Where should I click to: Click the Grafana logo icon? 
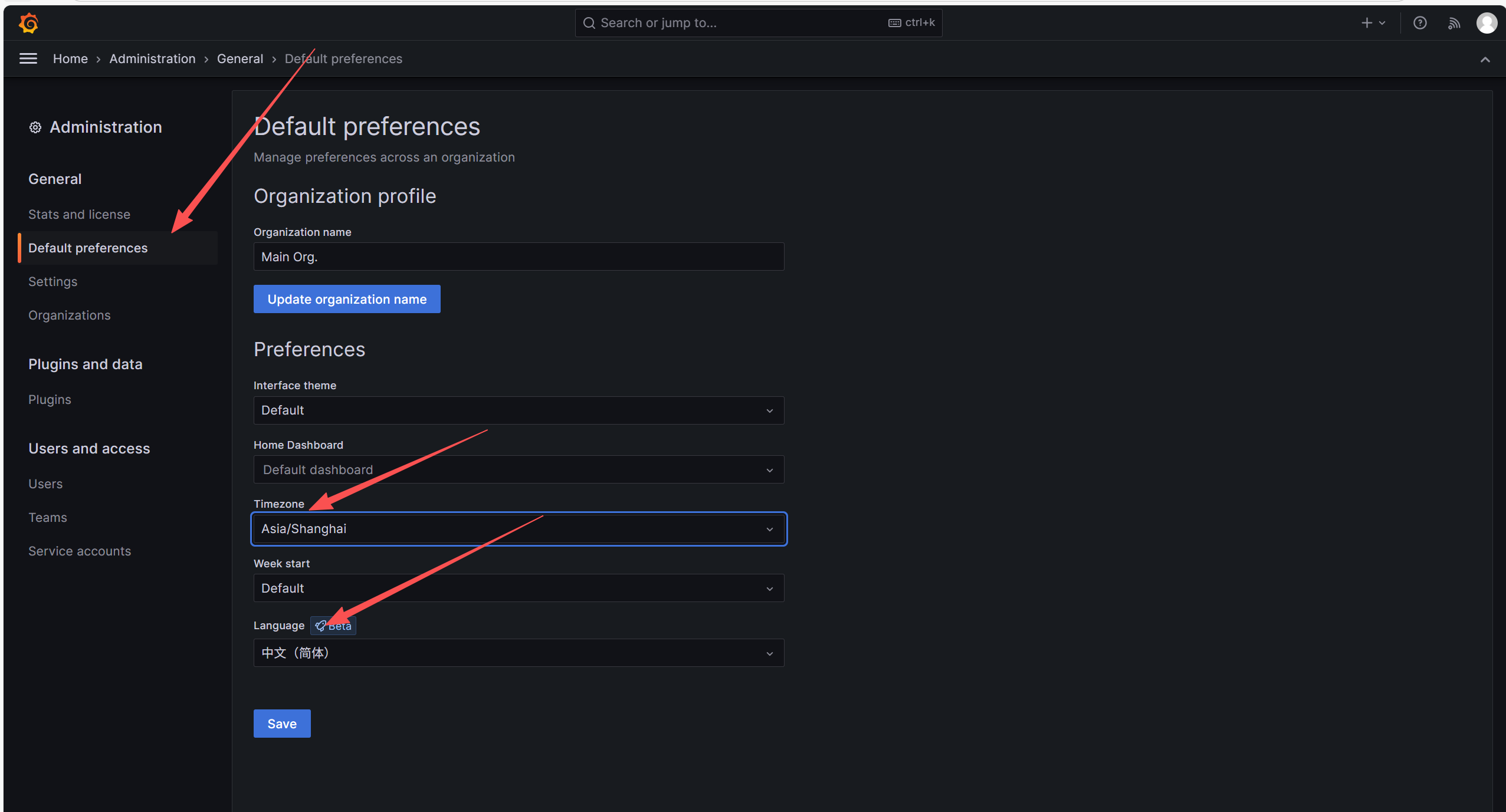pos(28,23)
